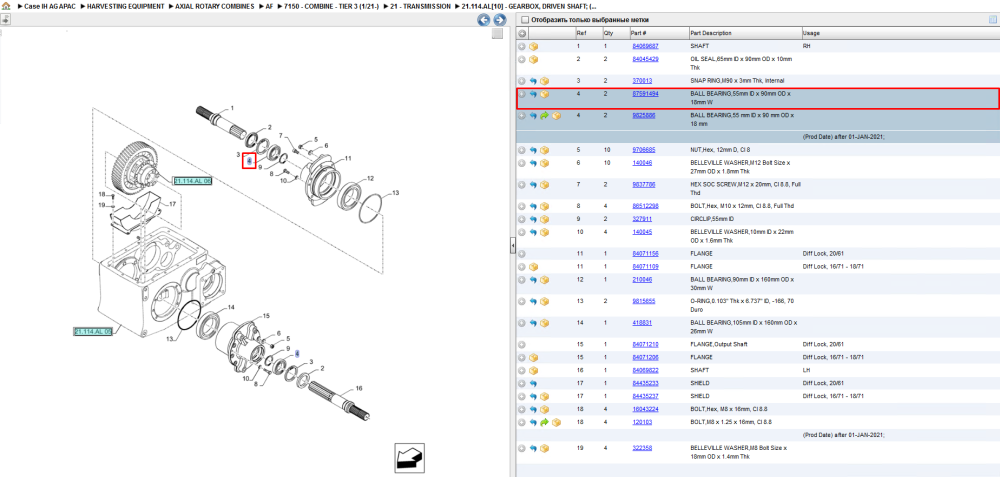Click the blue arrow icon for part 9706685

533,150
